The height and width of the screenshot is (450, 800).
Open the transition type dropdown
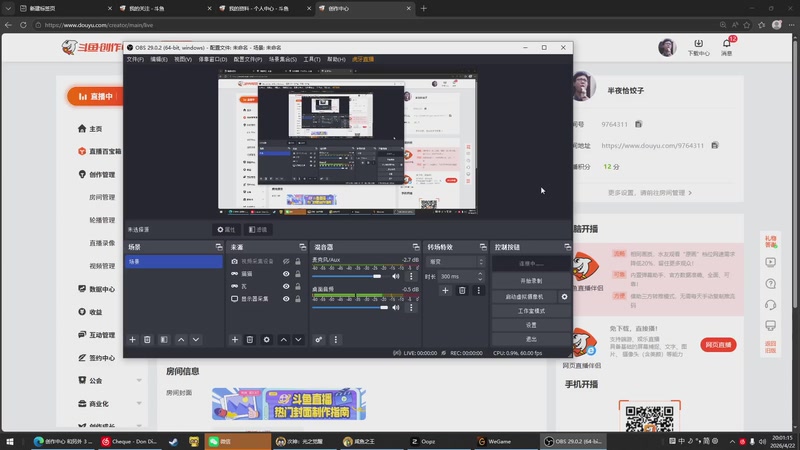[x=455, y=262]
